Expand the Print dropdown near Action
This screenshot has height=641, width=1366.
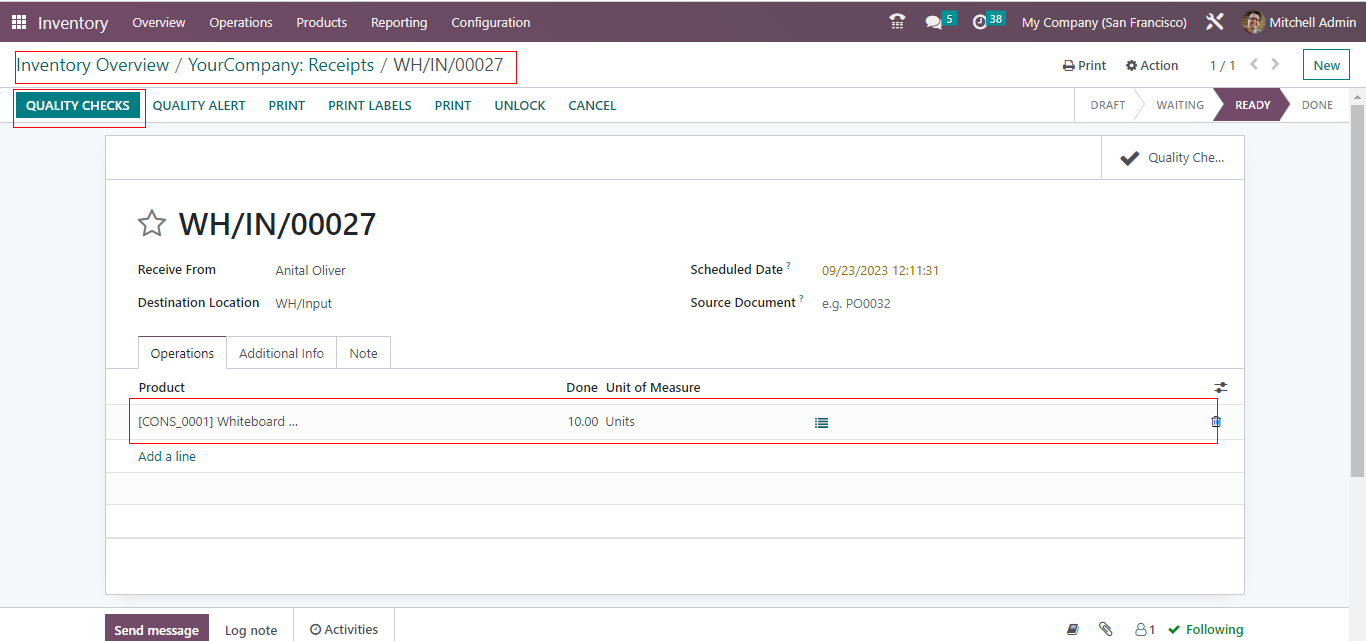click(1084, 65)
